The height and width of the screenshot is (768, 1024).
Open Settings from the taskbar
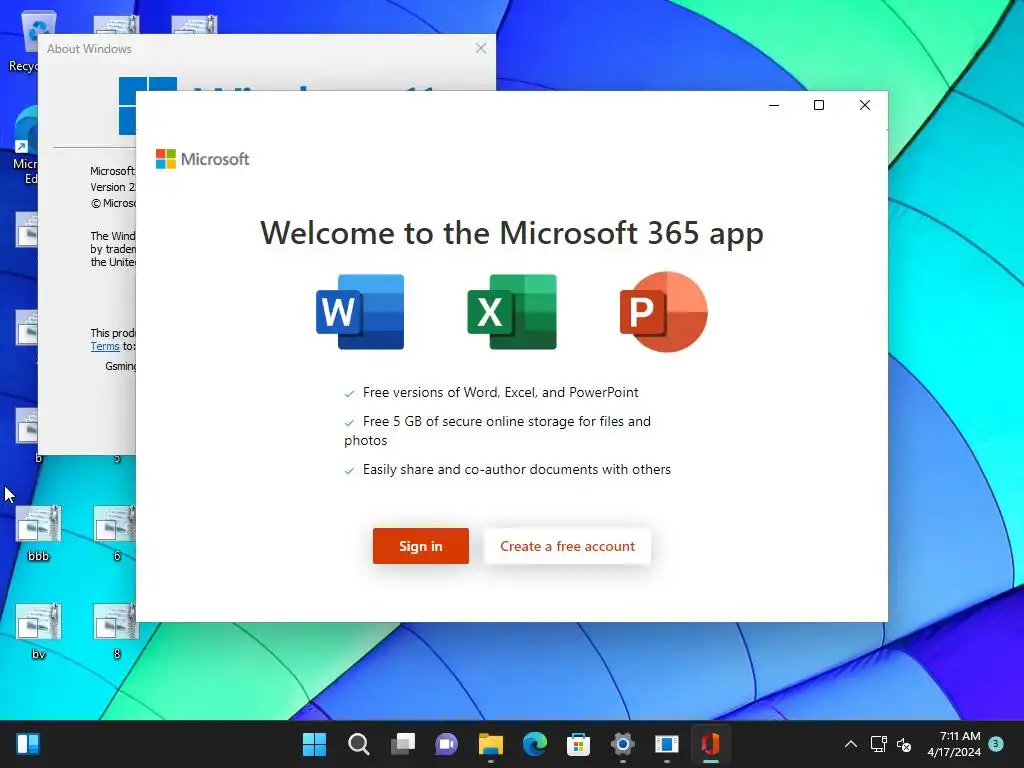622,744
